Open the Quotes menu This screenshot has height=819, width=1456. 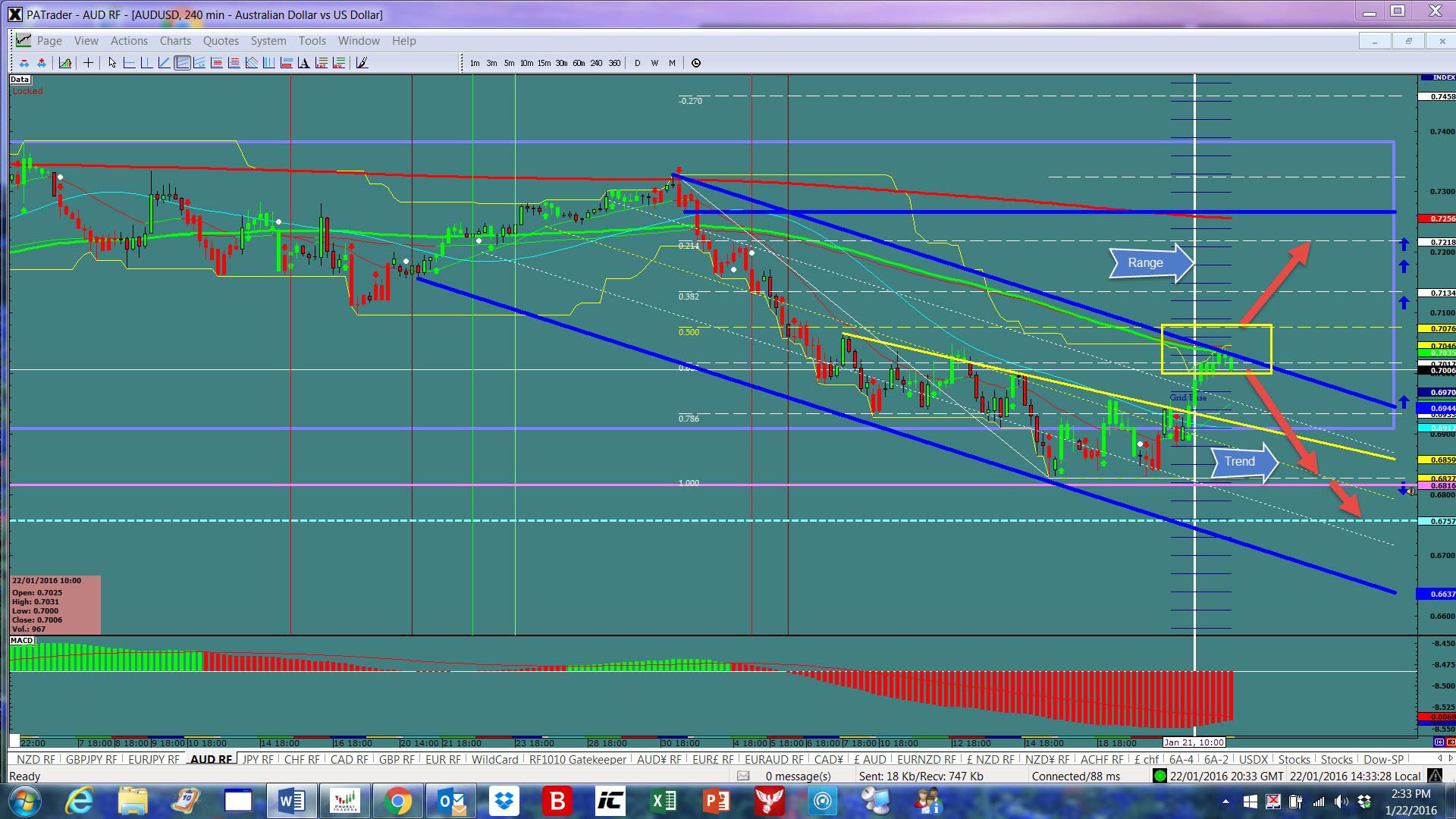pyautogui.click(x=221, y=41)
